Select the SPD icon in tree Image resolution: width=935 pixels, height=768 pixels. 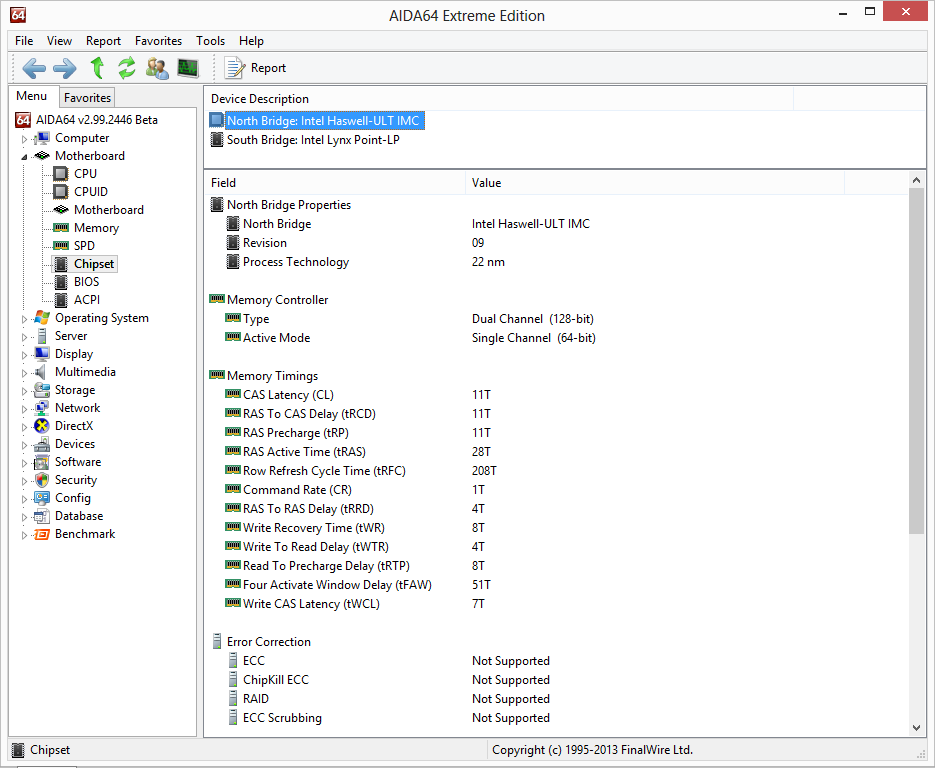click(x=60, y=246)
